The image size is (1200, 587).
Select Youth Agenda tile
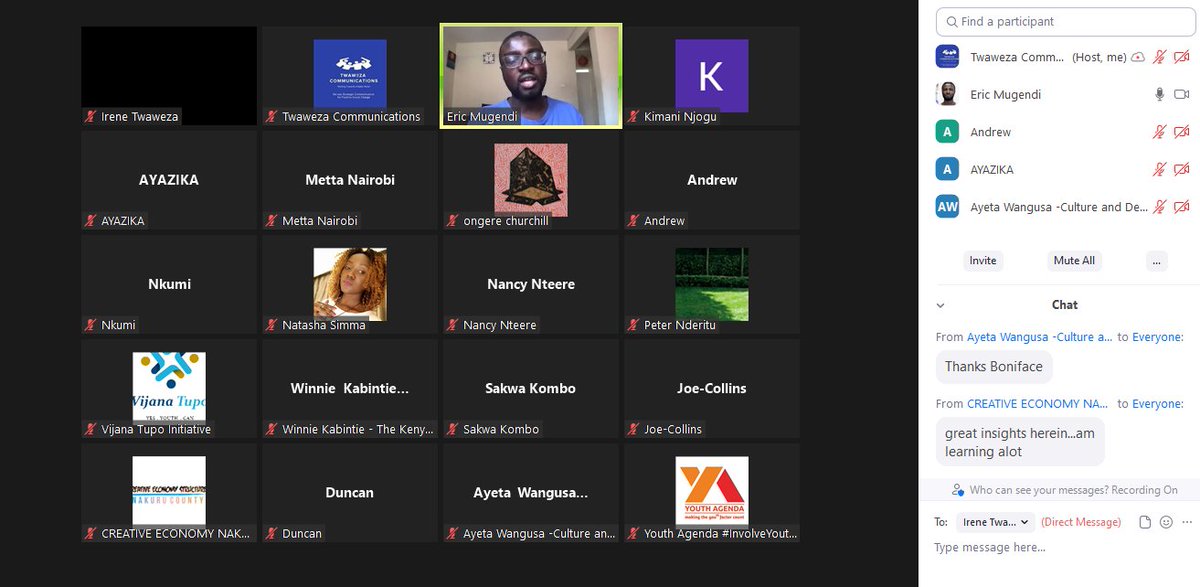(711, 492)
